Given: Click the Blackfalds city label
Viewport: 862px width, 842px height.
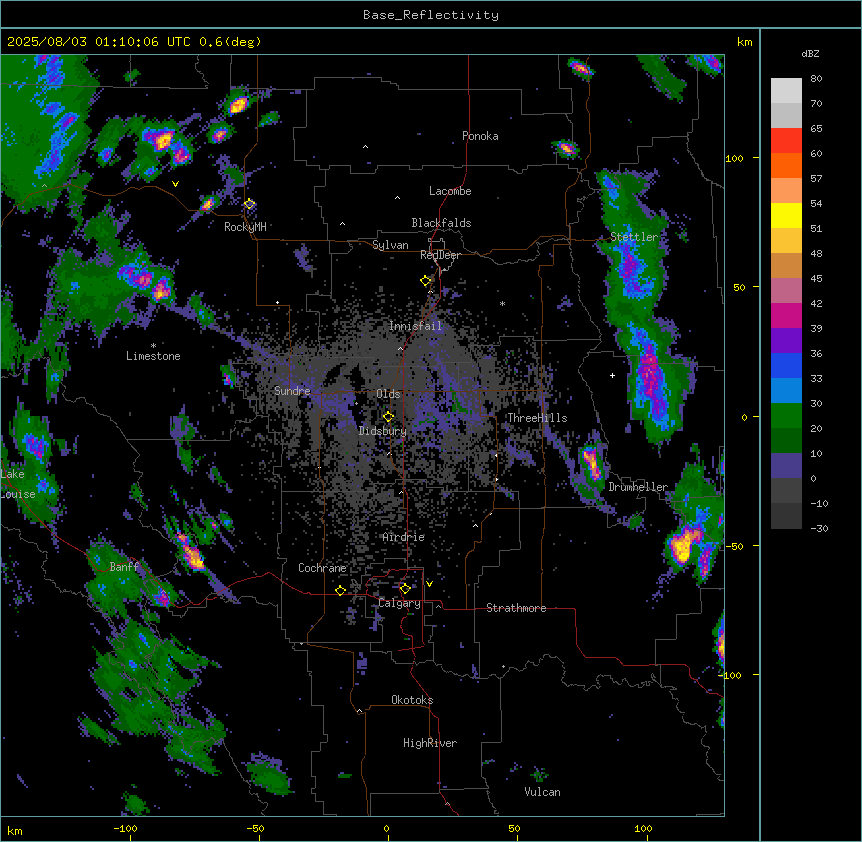Looking at the screenshot, I should pyautogui.click(x=441, y=223).
